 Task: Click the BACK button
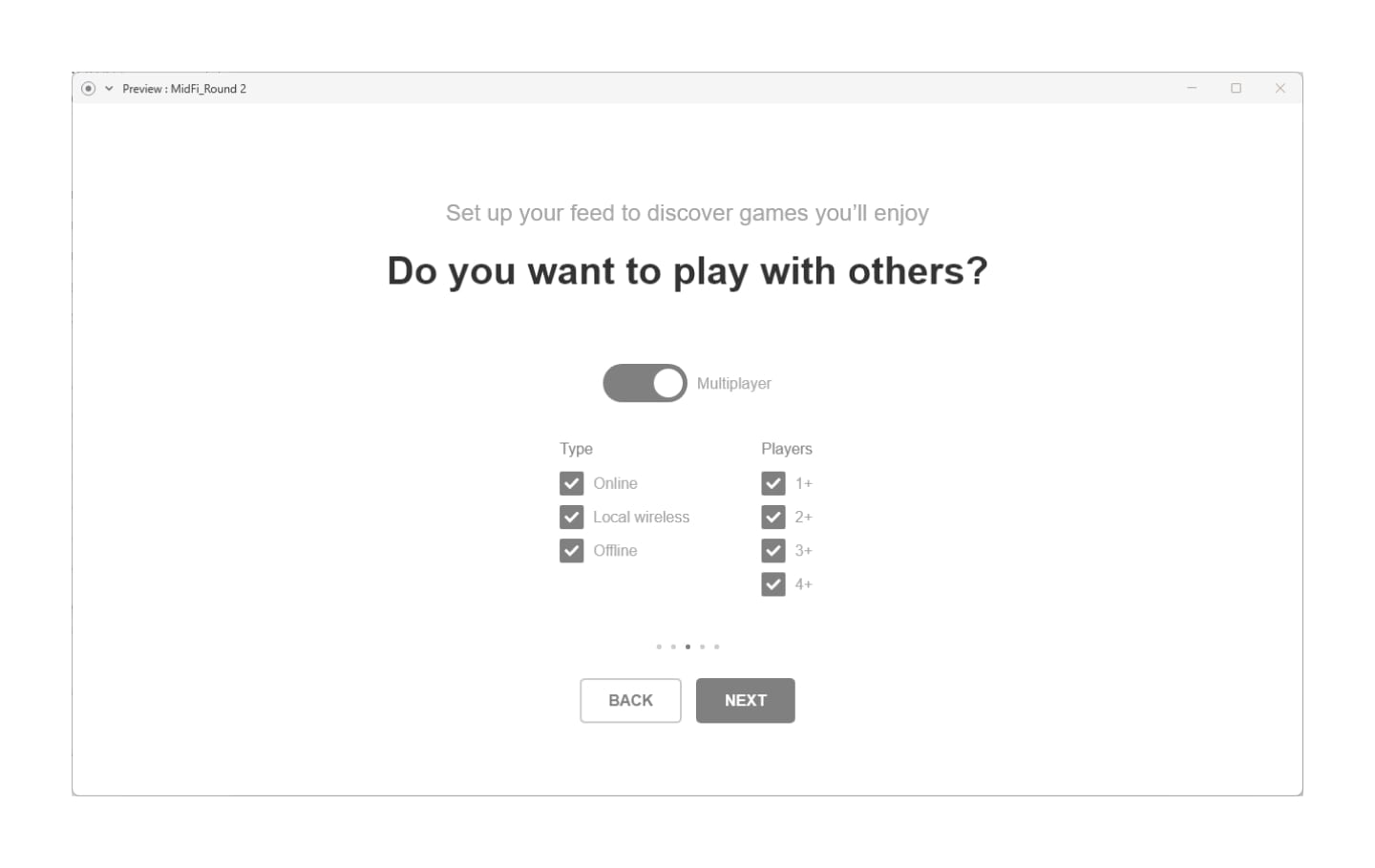630,700
